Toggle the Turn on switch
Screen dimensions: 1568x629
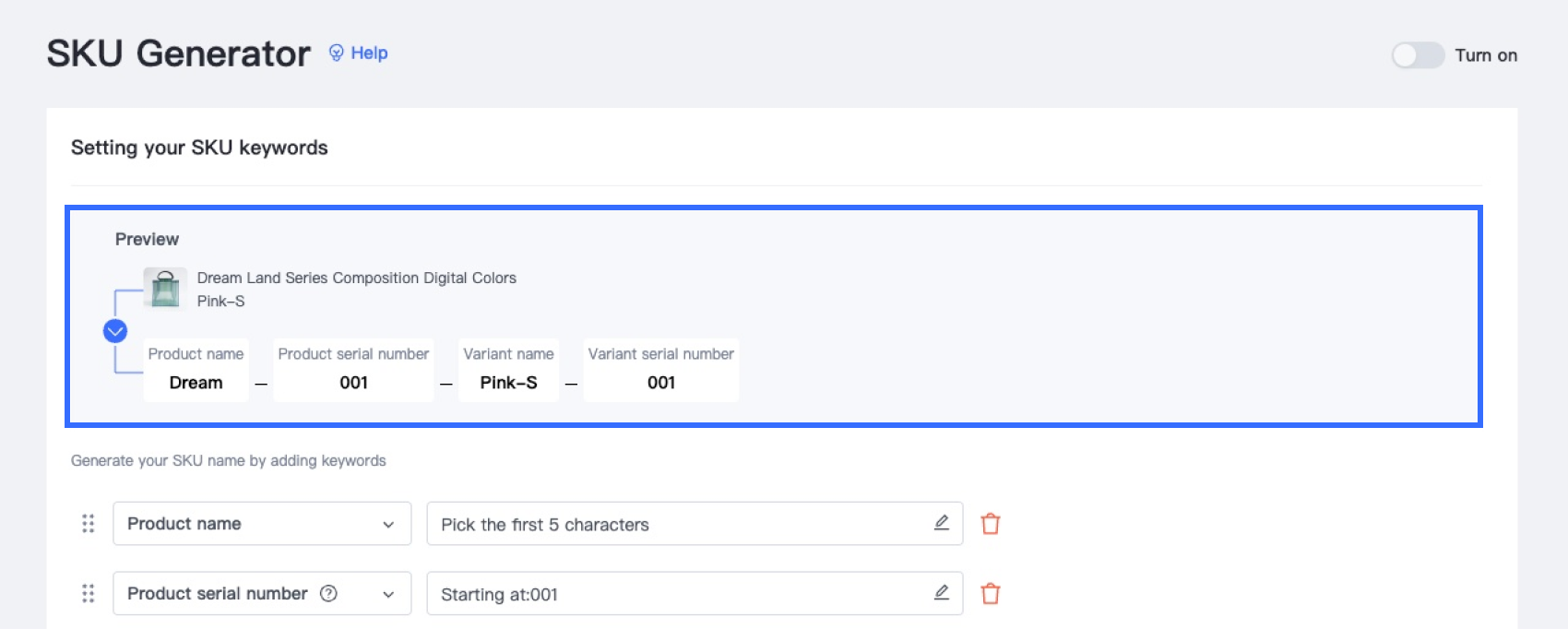click(x=1418, y=55)
